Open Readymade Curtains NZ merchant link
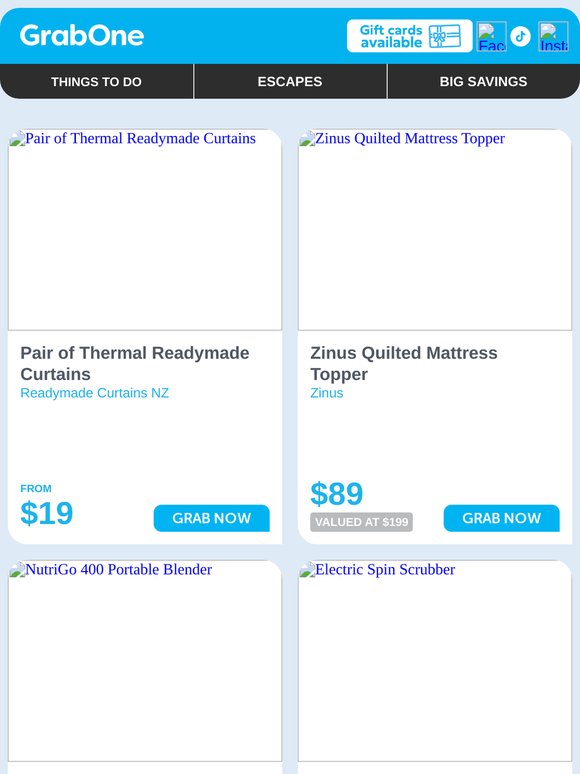580x774 pixels. click(94, 393)
